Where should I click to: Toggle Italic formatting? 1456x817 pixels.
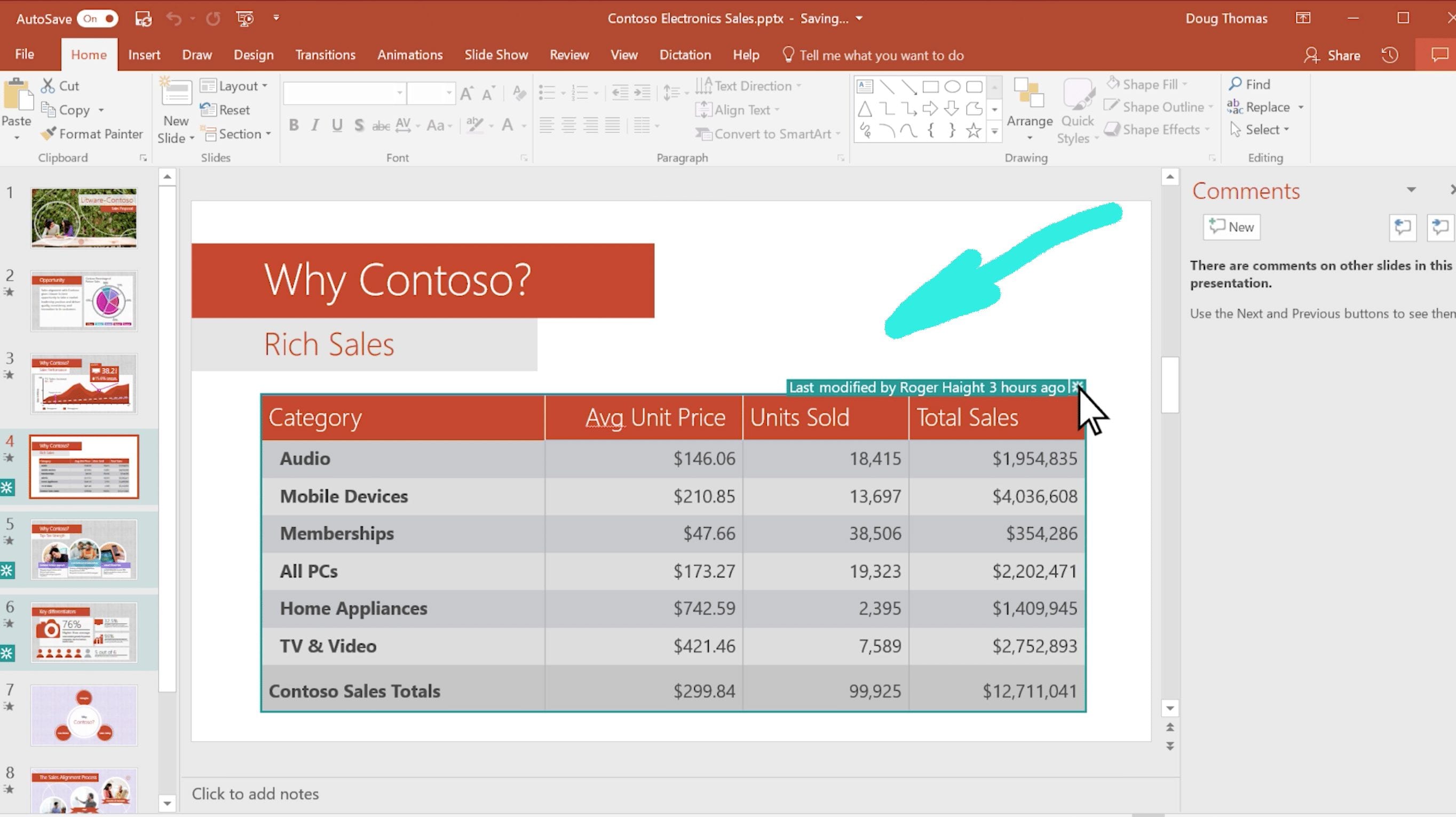click(315, 125)
